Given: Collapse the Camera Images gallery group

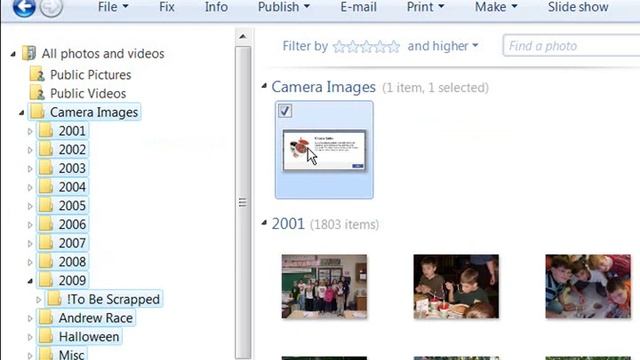Looking at the screenshot, I should click(264, 86).
